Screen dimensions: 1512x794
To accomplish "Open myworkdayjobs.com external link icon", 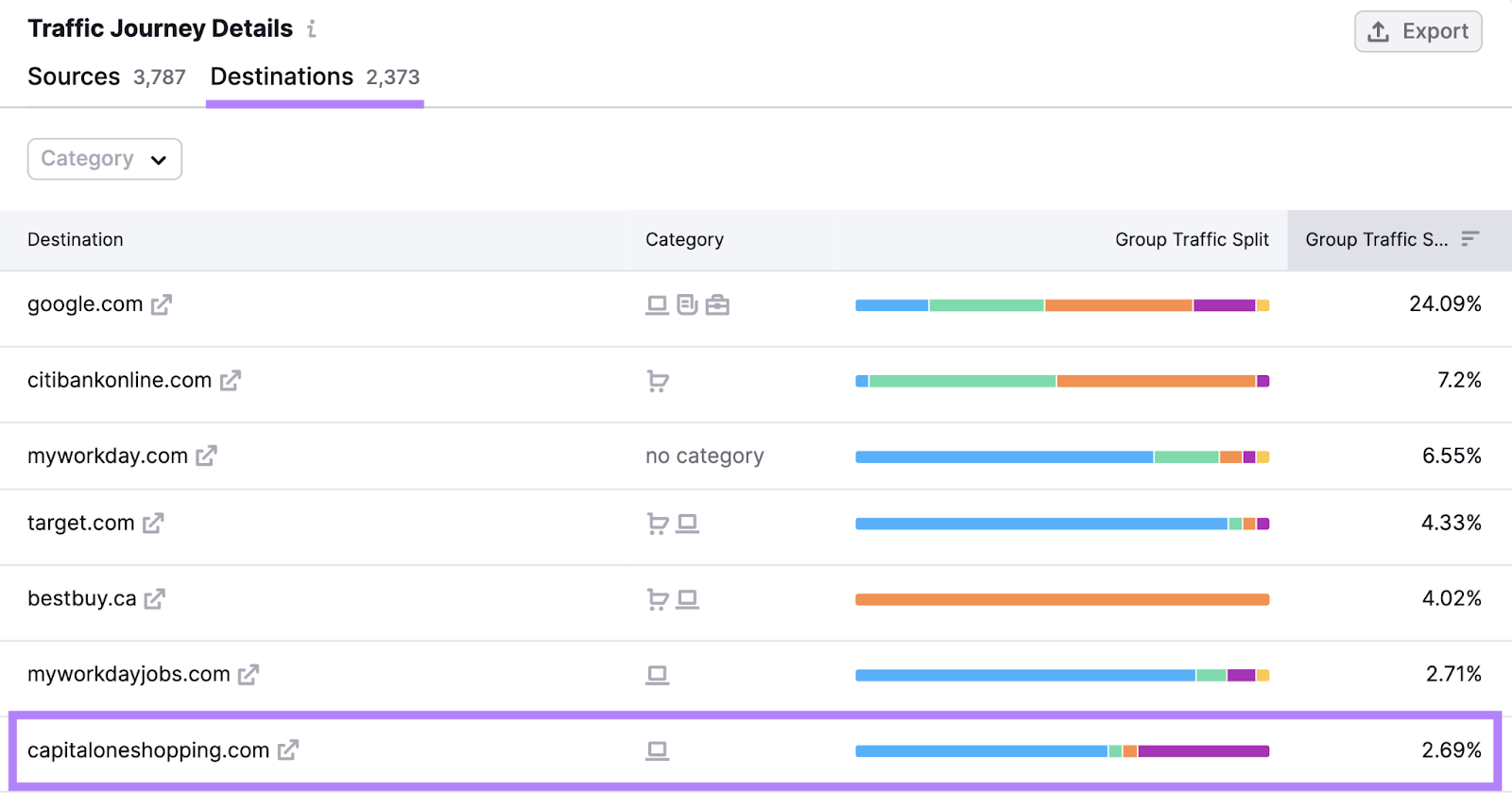I will [x=249, y=674].
